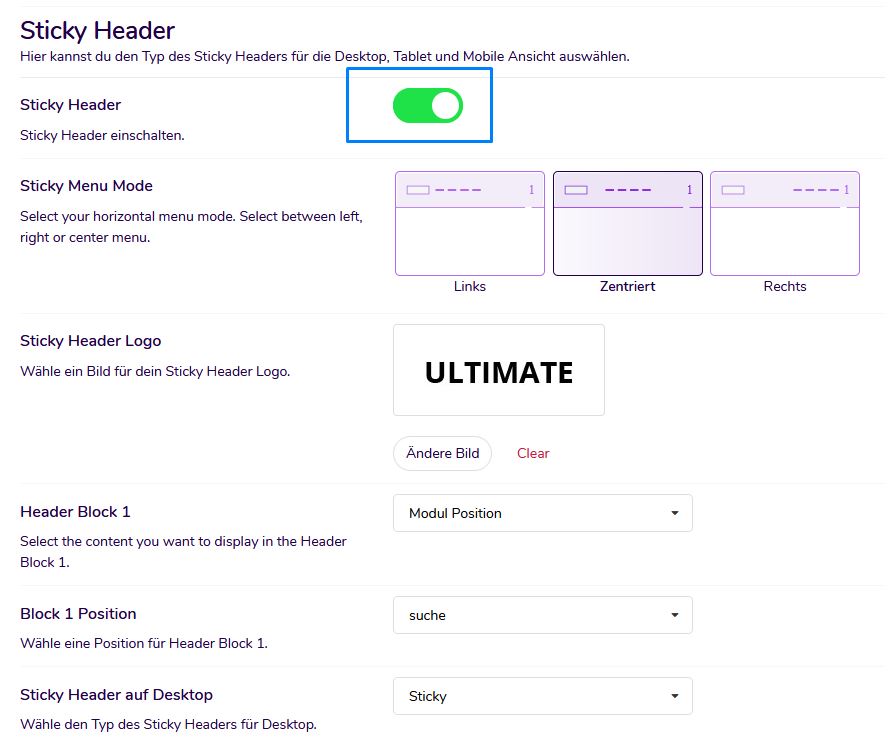892x738 pixels.
Task: Click the arrow icon in Sticky field
Action: click(x=674, y=696)
